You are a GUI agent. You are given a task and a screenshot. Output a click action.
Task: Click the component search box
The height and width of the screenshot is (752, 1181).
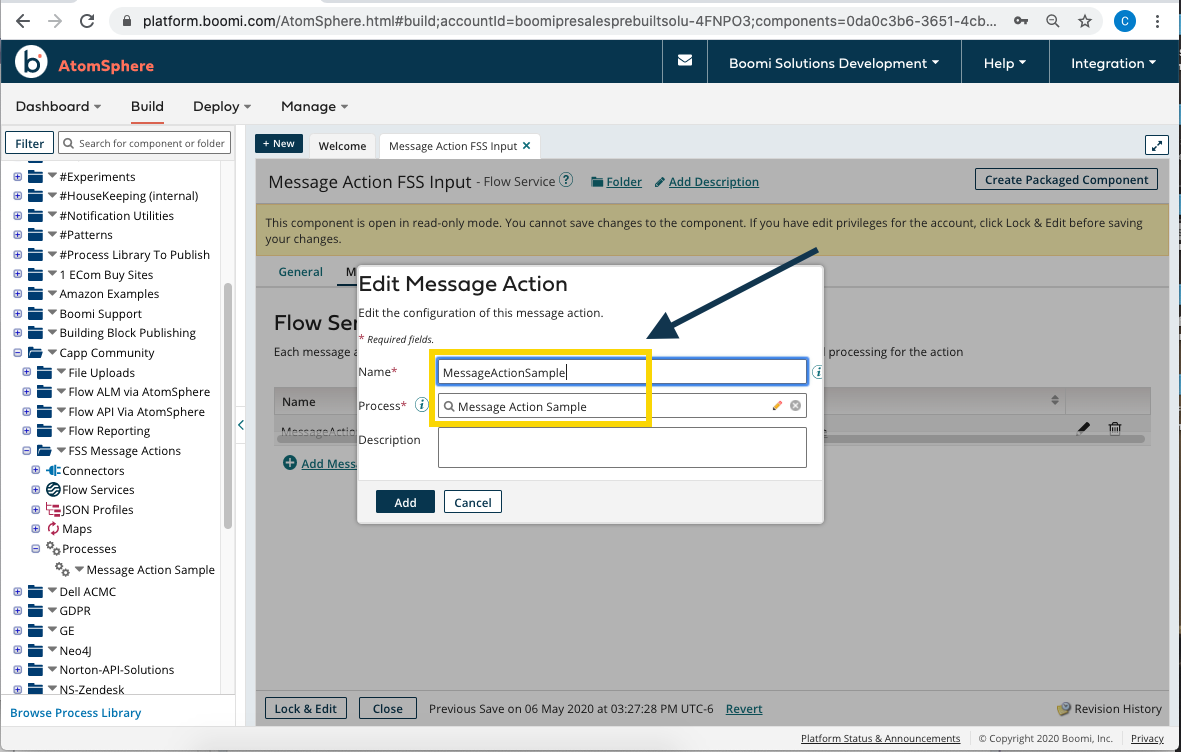pos(145,143)
